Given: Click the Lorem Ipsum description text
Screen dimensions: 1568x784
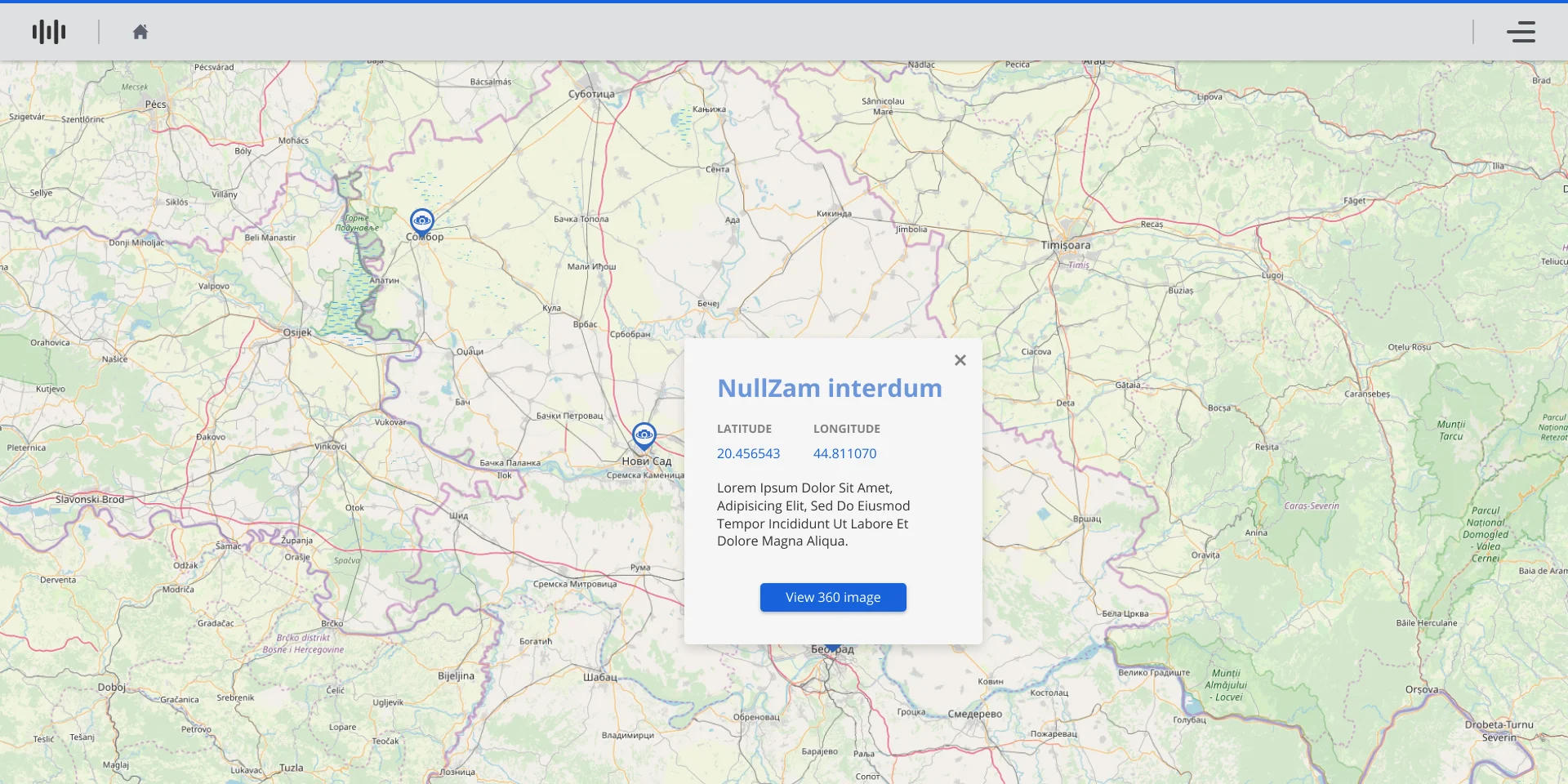Looking at the screenshot, I should point(813,514).
